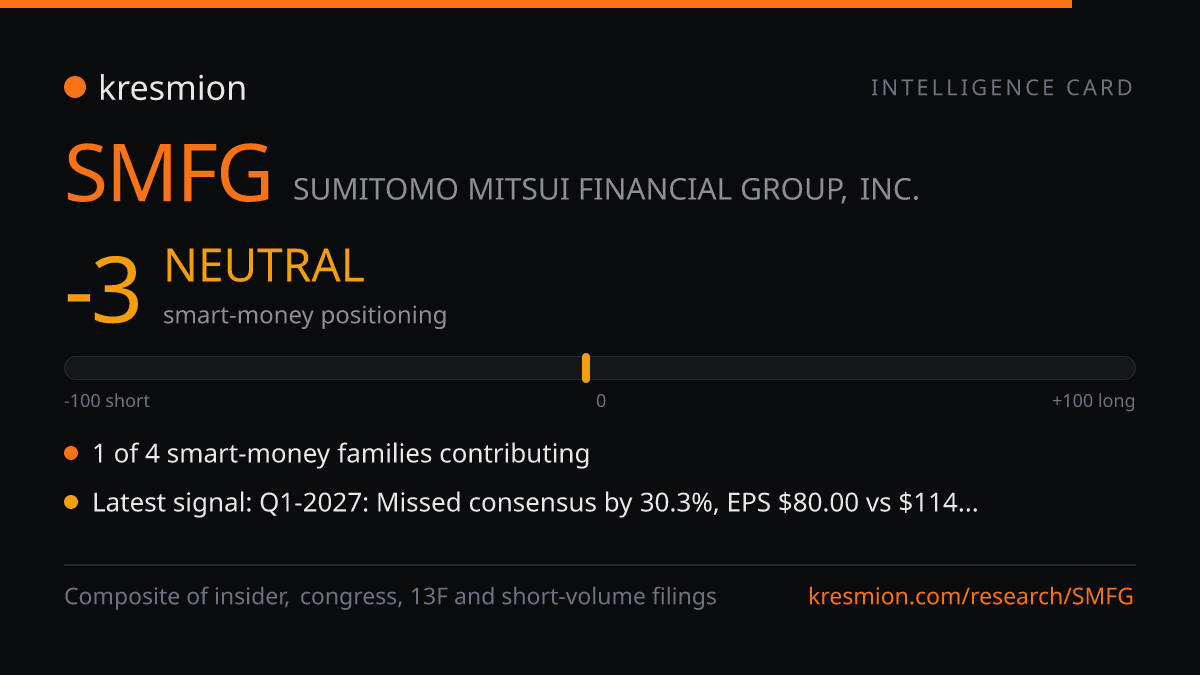Select the Sumitomo Mitsui Financial Group company name
Screen dimensions: 1200x675
(x=606, y=189)
